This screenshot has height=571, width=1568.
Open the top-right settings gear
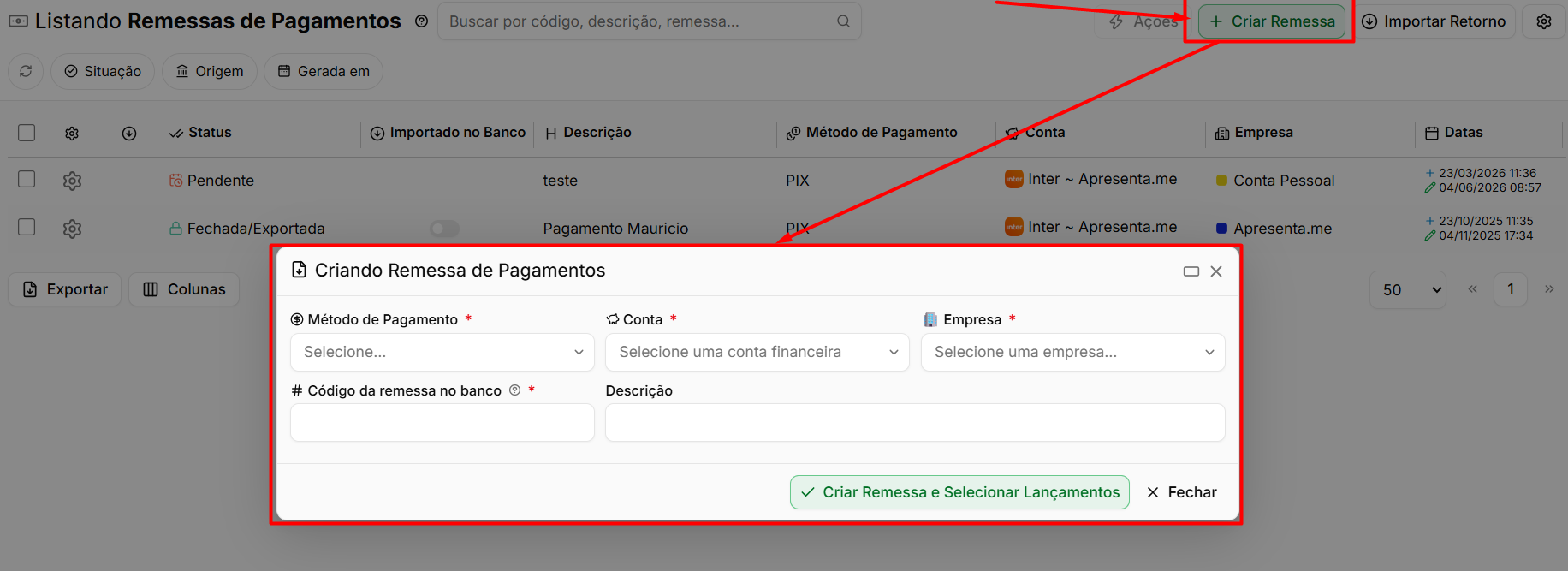(x=1544, y=21)
